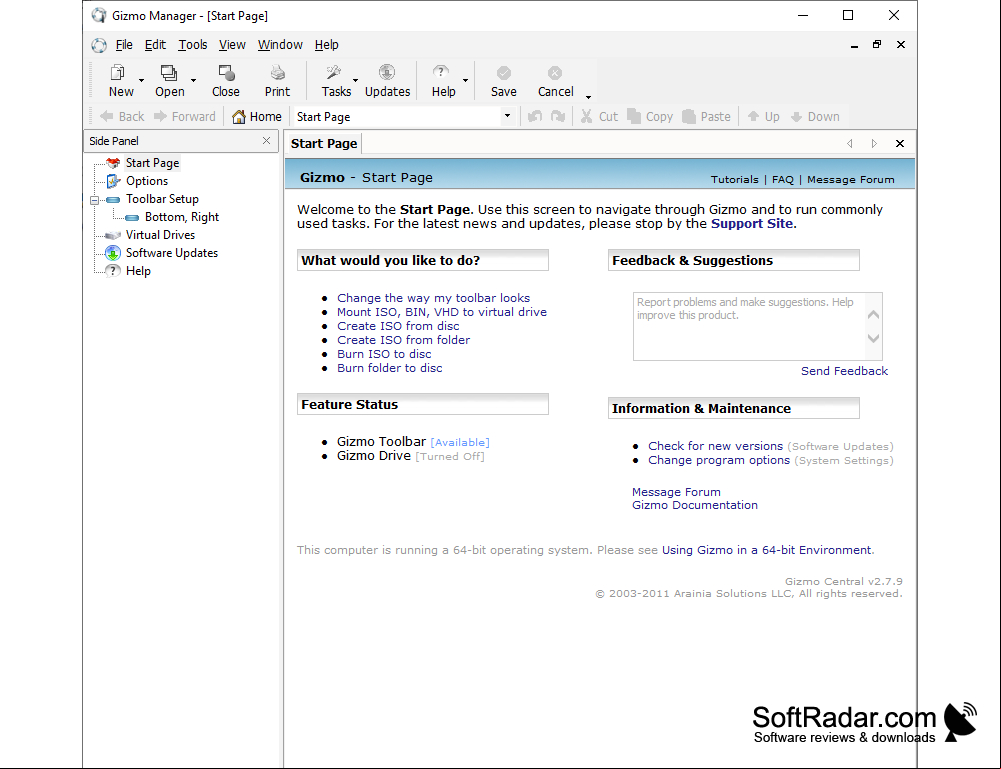
Task: Open the Tutorials link
Action: click(x=735, y=179)
